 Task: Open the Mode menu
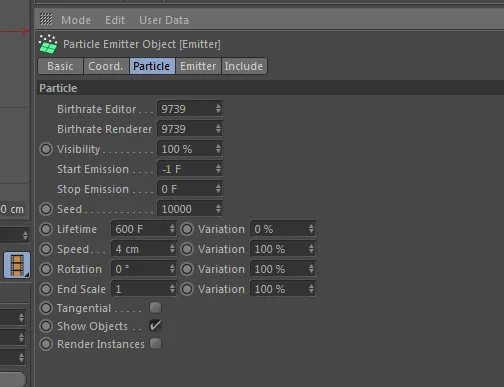pyautogui.click(x=76, y=20)
